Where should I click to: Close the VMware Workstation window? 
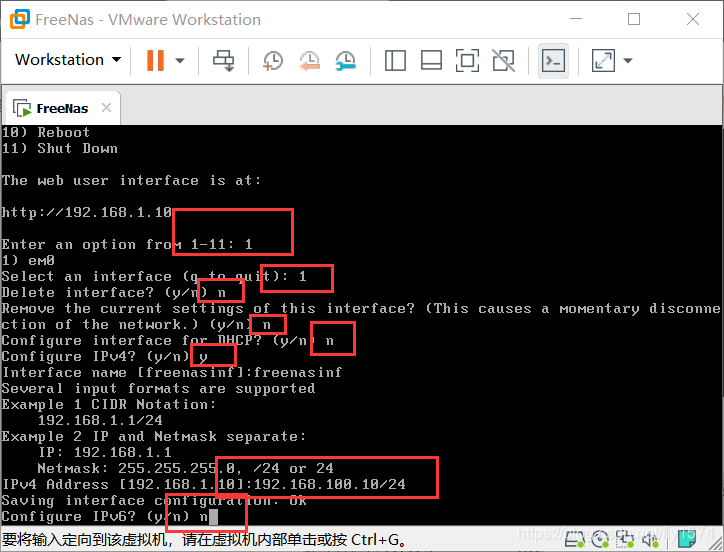[693, 19]
